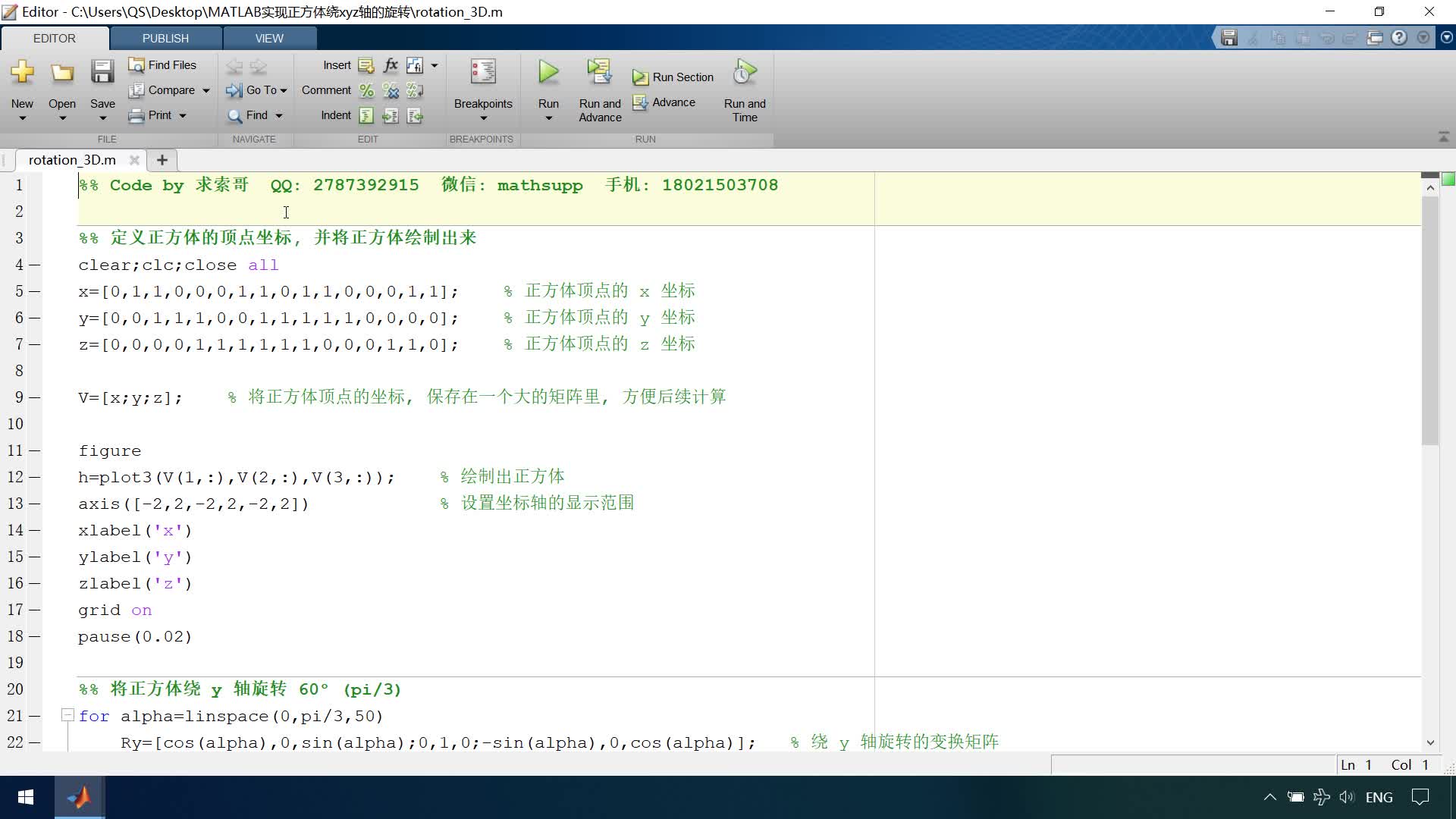
Task: Open Help via the question mark icon
Action: click(1399, 37)
